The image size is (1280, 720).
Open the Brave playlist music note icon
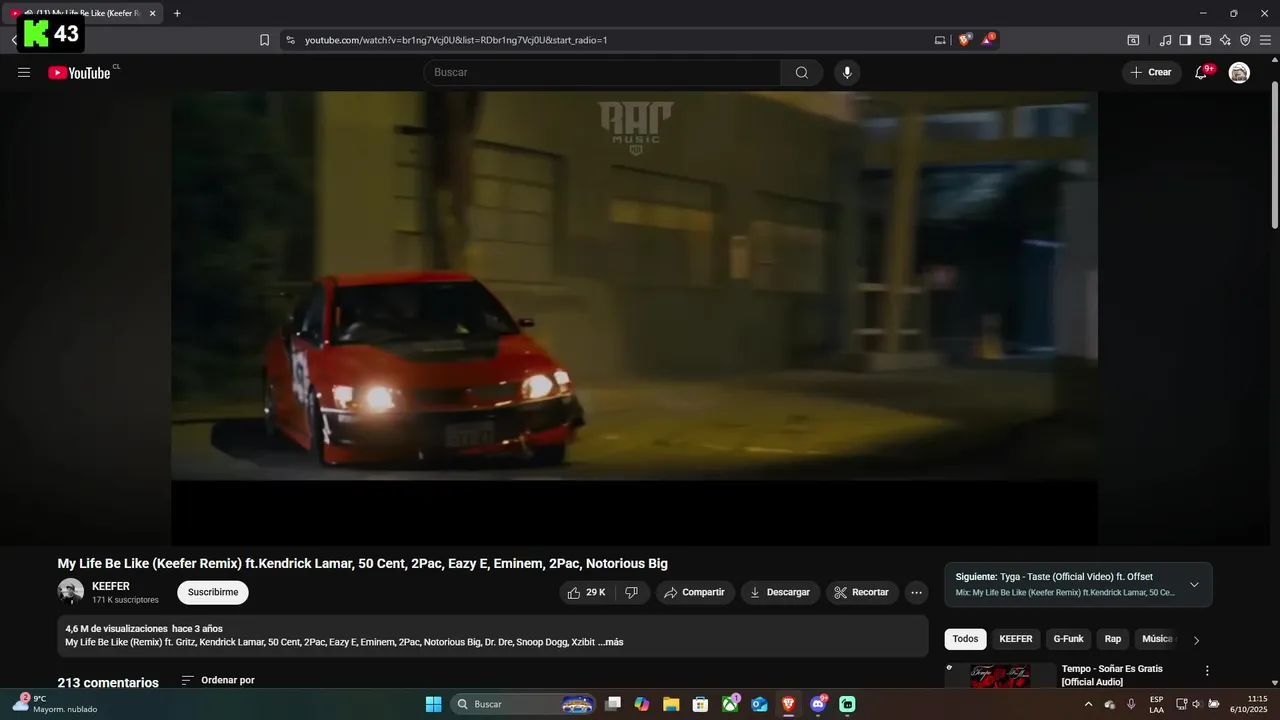tap(1165, 40)
